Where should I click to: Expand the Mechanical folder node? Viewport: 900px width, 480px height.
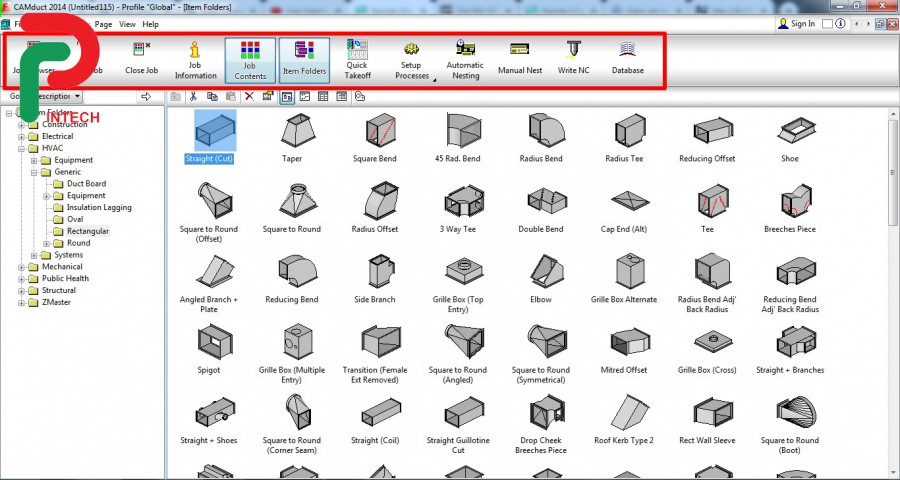point(22,267)
